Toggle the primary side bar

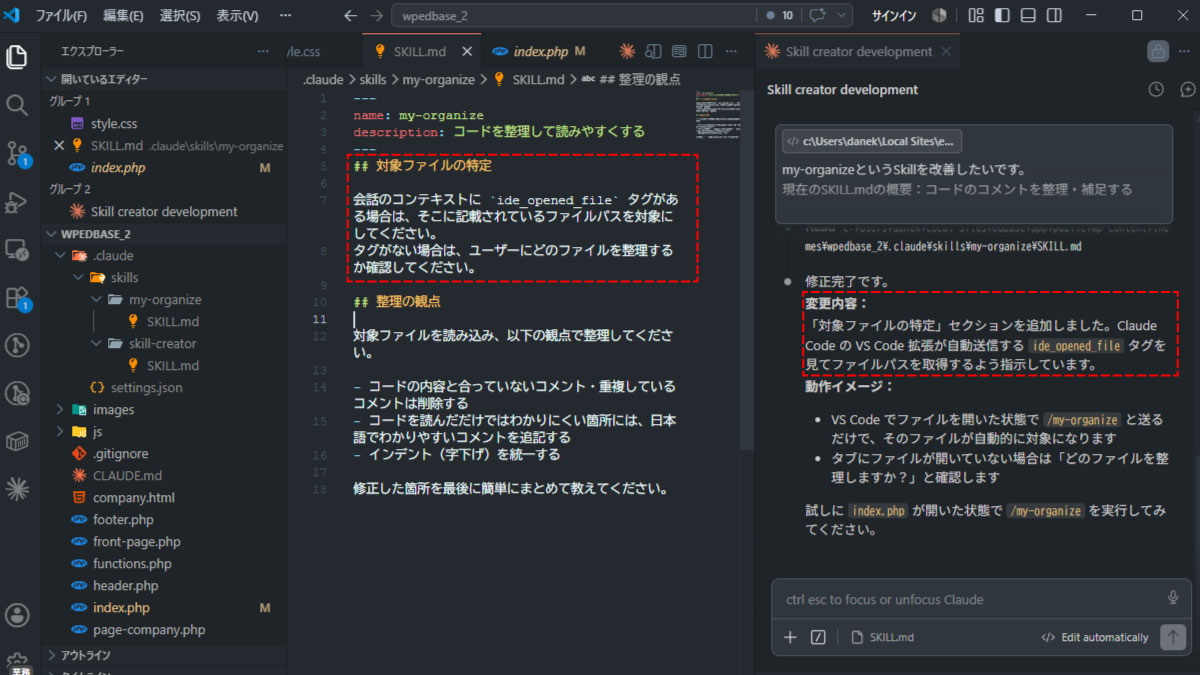[1002, 15]
